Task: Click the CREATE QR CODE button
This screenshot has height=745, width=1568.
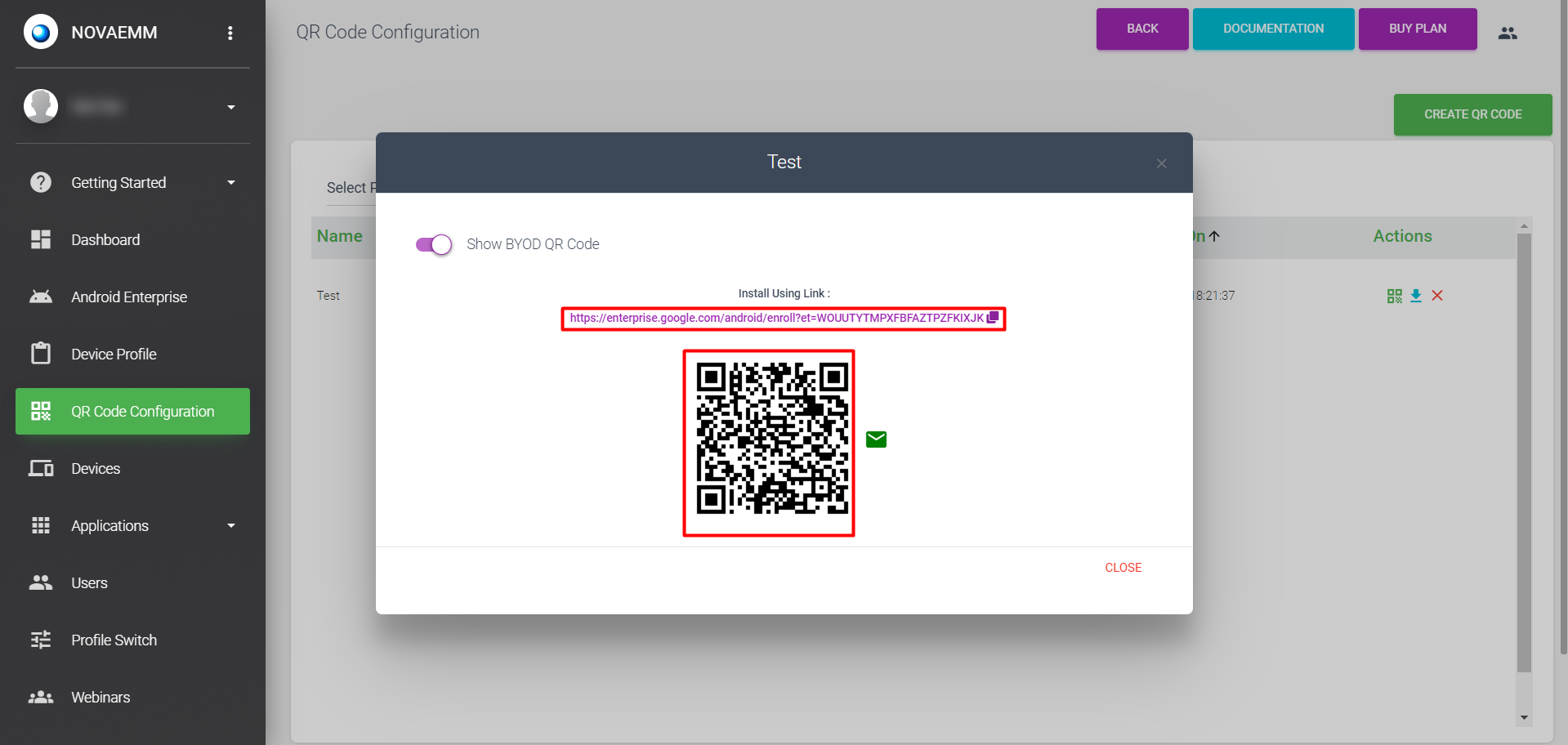Action: (1472, 114)
